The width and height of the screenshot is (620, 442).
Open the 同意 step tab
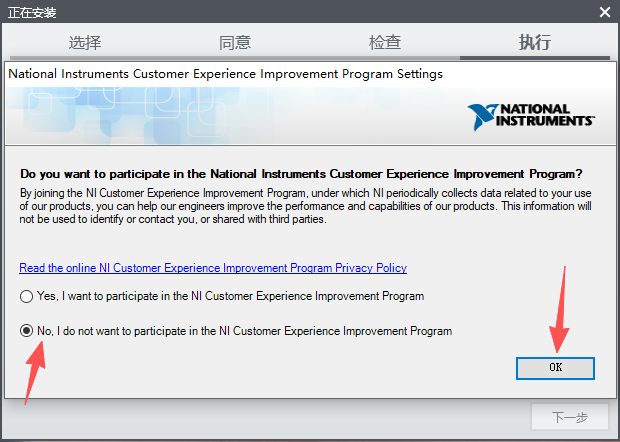(235, 43)
